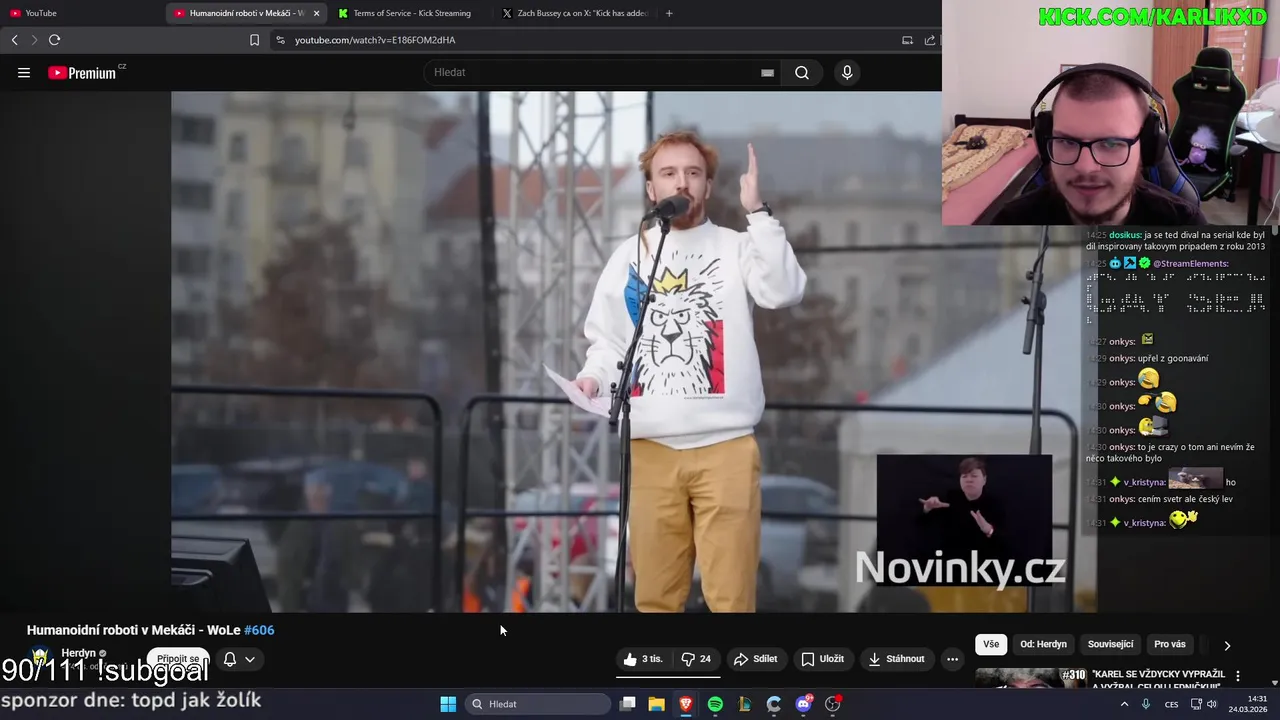This screenshot has width=1280, height=720.
Task: Open the YouTube guide hamburger menu
Action: click(x=24, y=72)
